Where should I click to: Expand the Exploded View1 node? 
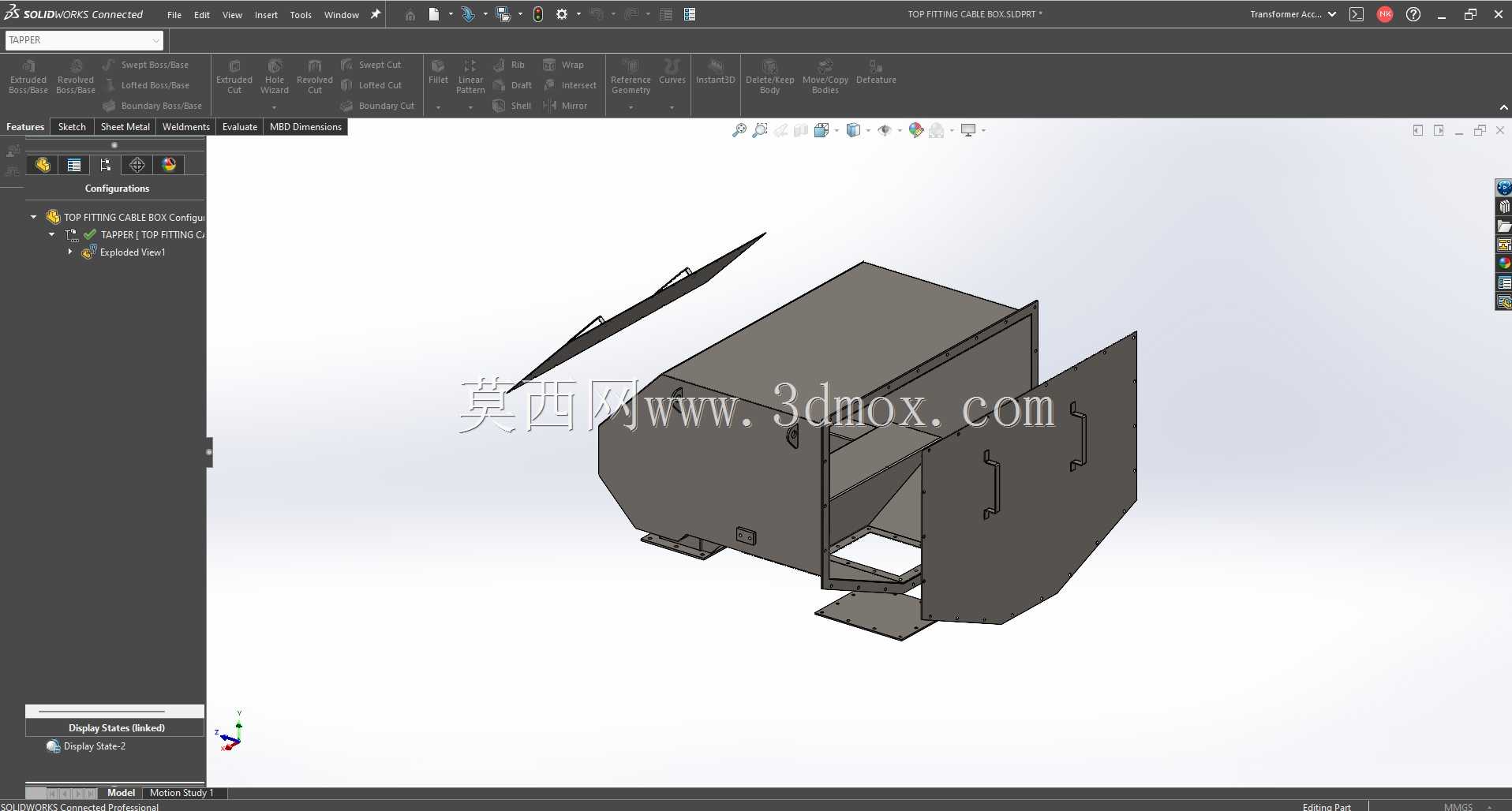70,252
